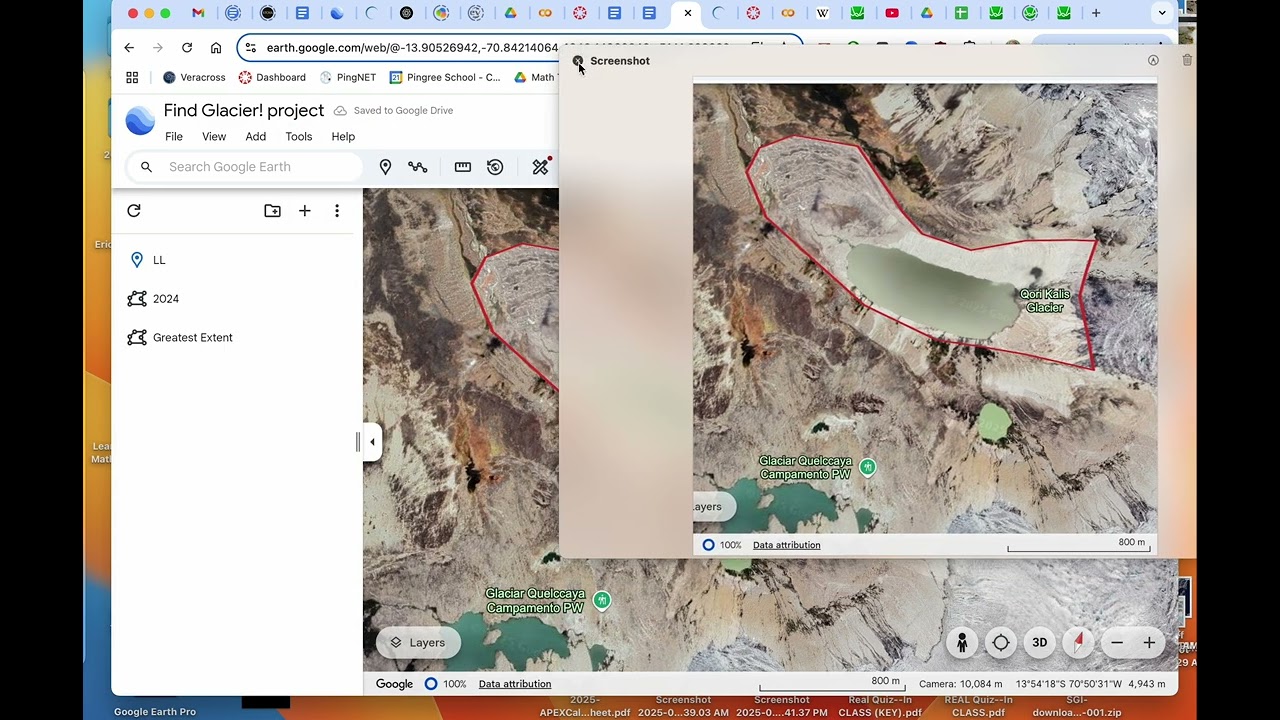Screen dimensions: 1280x720
Task: Toggle 3D view mode
Action: [1040, 643]
